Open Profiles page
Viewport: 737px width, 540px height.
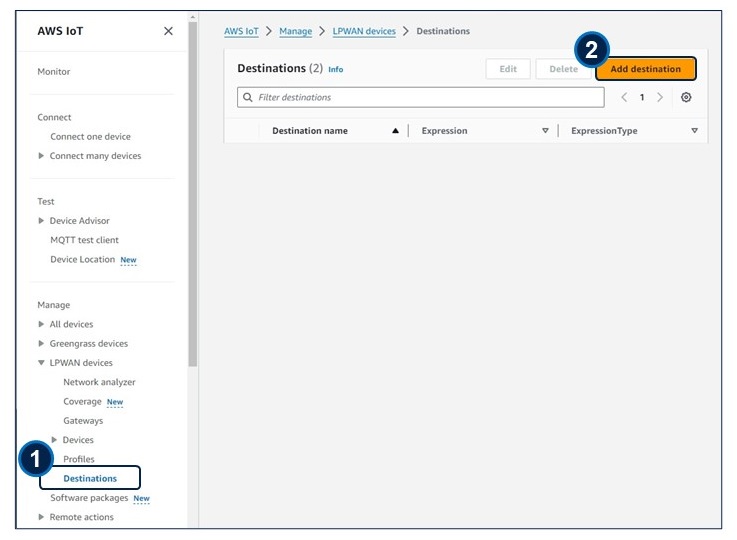coord(78,459)
